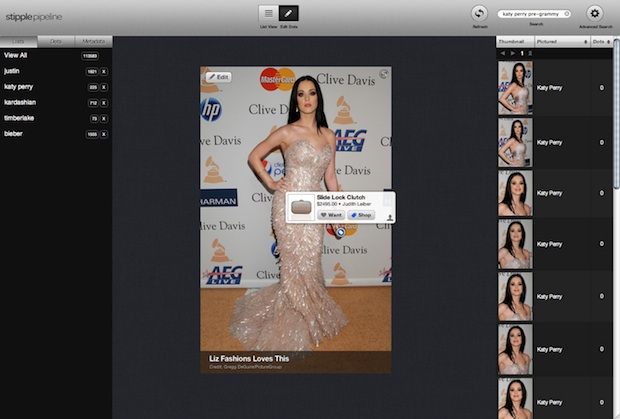
Task: Click the Thumbnail column header
Action: [516, 42]
